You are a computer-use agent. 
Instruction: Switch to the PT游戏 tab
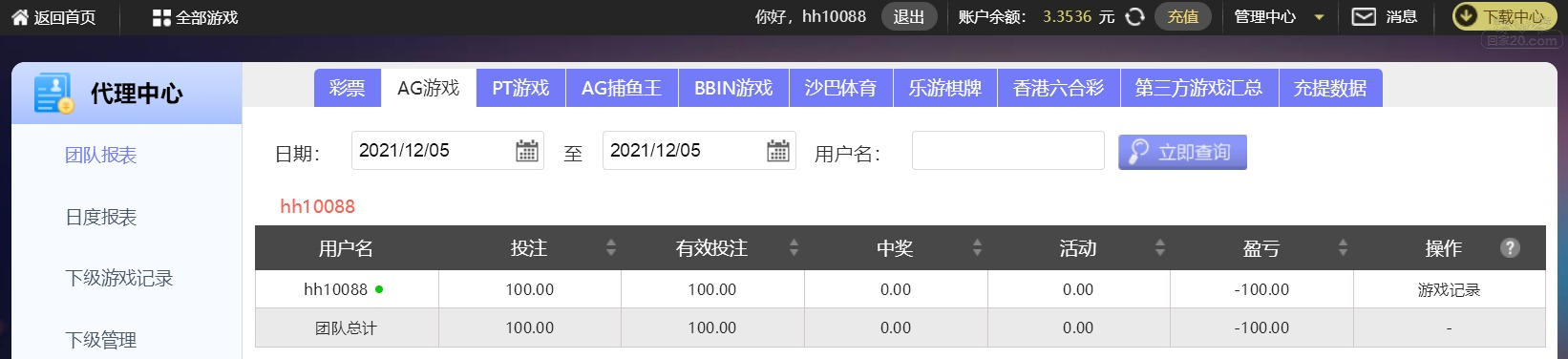pyautogui.click(x=520, y=88)
